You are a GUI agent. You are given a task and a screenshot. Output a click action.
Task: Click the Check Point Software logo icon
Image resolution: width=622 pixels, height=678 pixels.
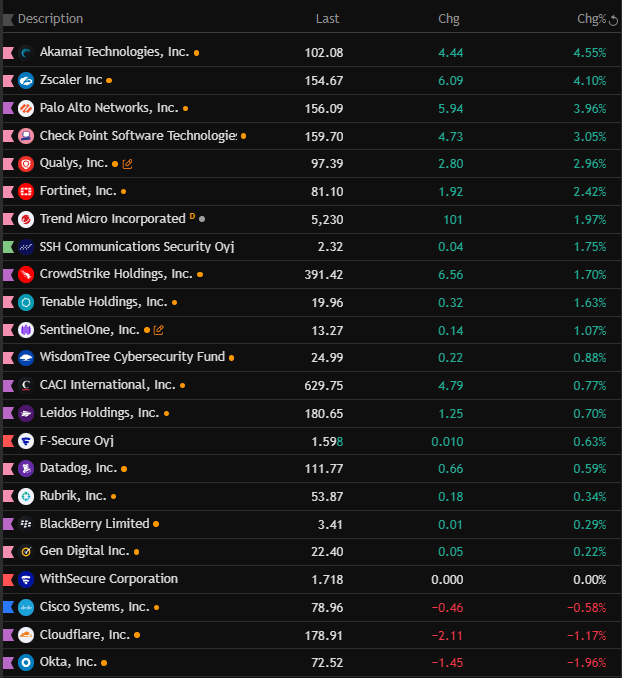[x=26, y=136]
